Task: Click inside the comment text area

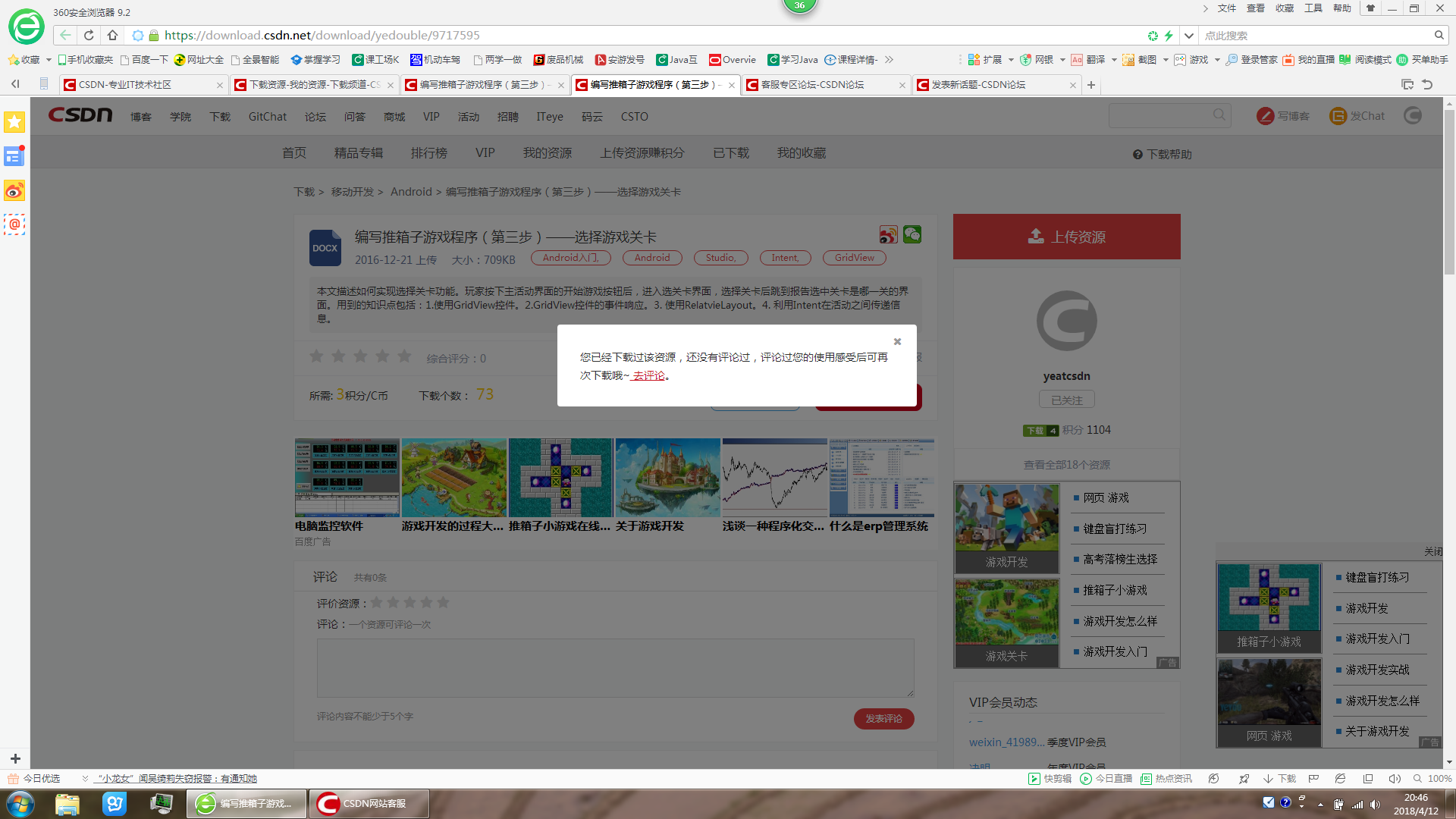Action: click(615, 668)
